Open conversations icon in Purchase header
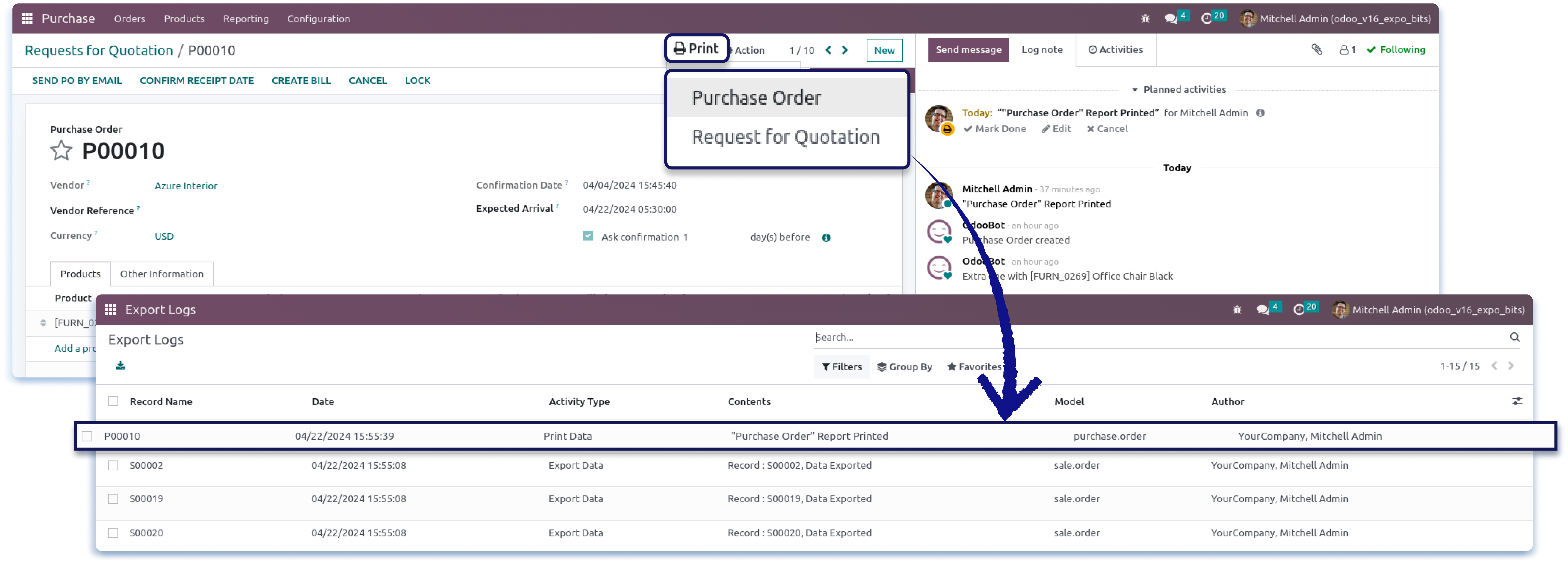Screen dimensions: 1568x563 [x=1171, y=19]
